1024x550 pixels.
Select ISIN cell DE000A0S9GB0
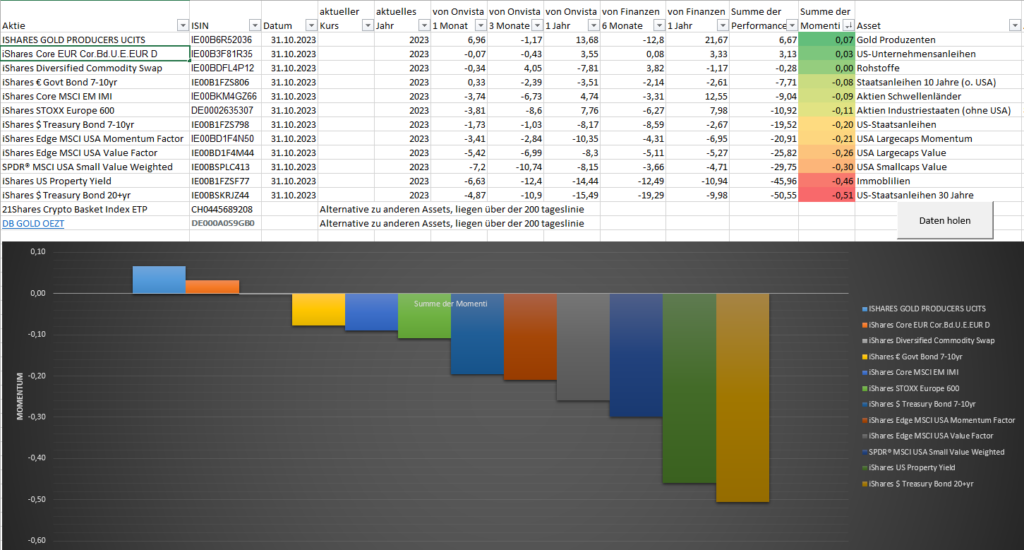pyautogui.click(x=225, y=223)
